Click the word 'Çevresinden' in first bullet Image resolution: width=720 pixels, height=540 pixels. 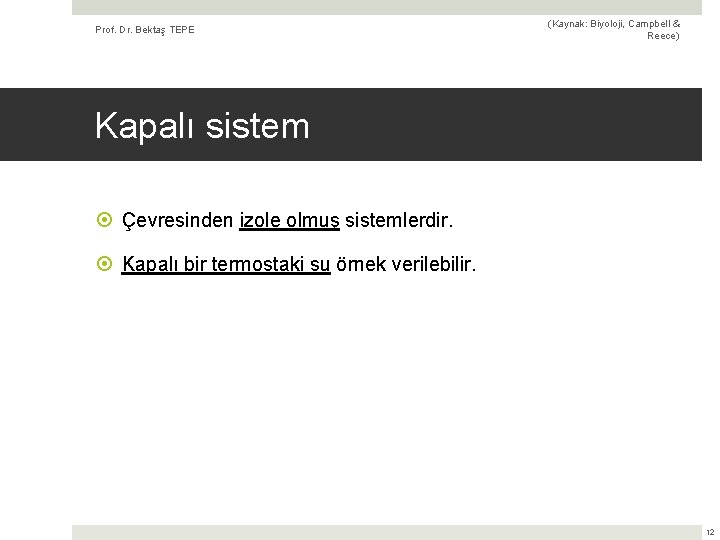[x=178, y=220]
